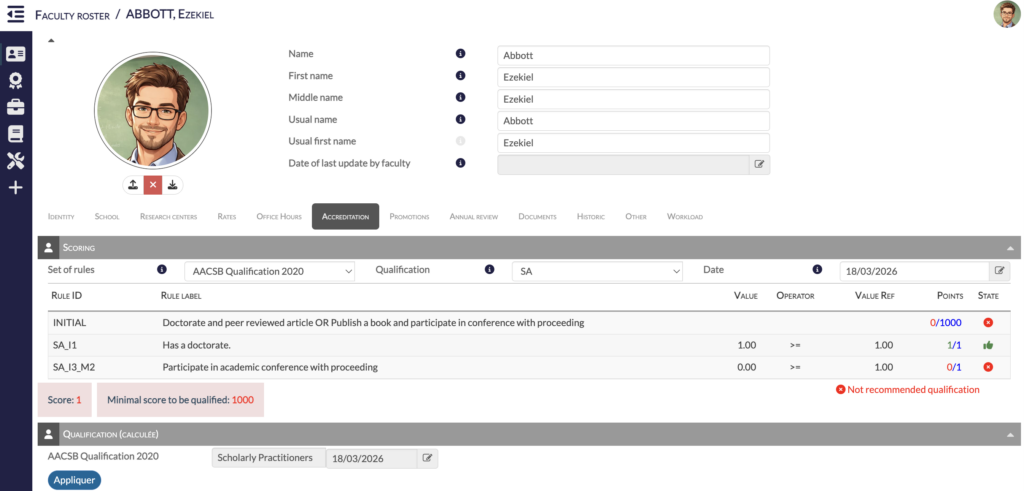
Task: Click the download photo icon button
Action: click(x=173, y=185)
